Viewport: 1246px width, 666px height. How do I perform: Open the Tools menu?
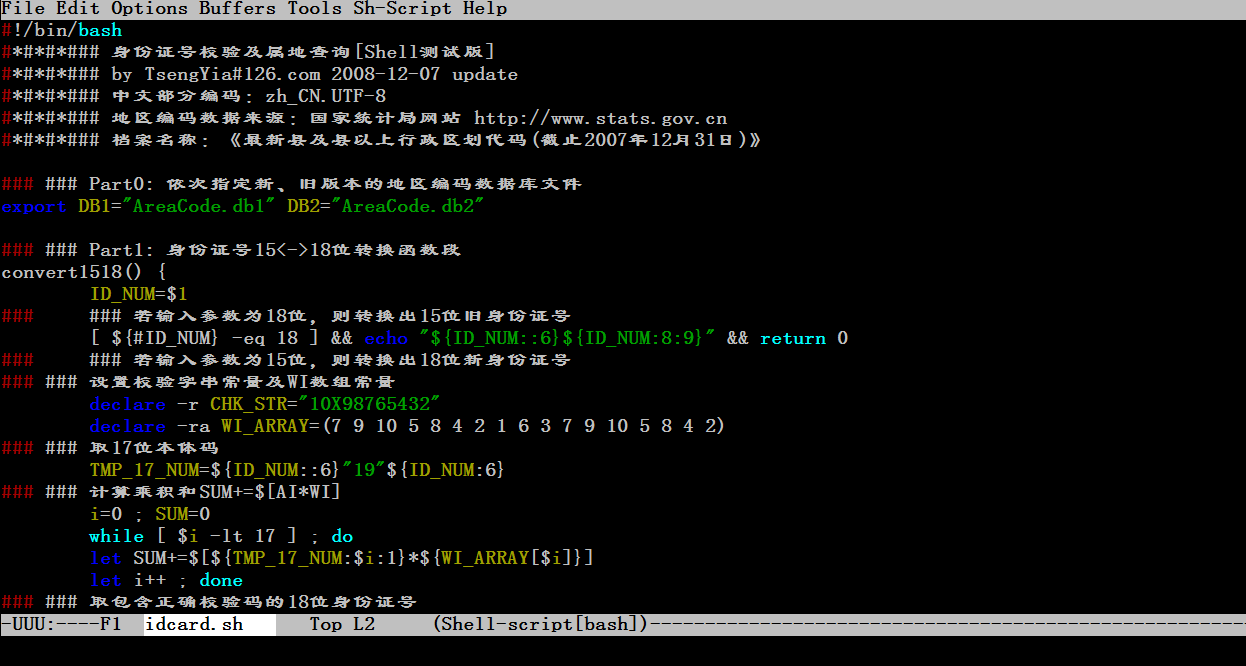[x=314, y=9]
